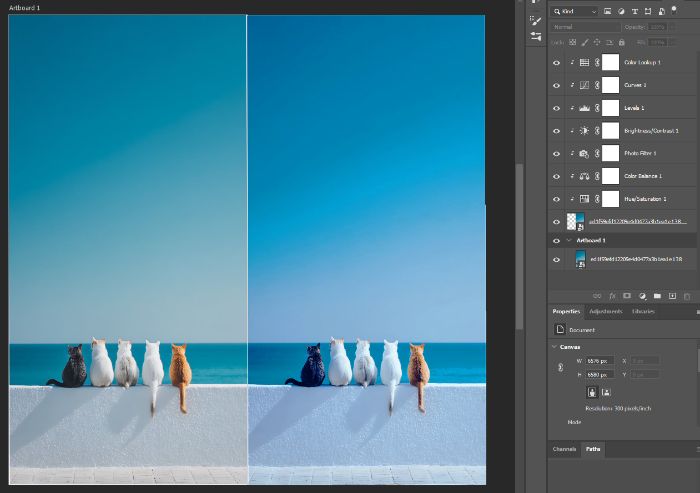Click 'Artboard 1' label above the canvas

(24, 8)
